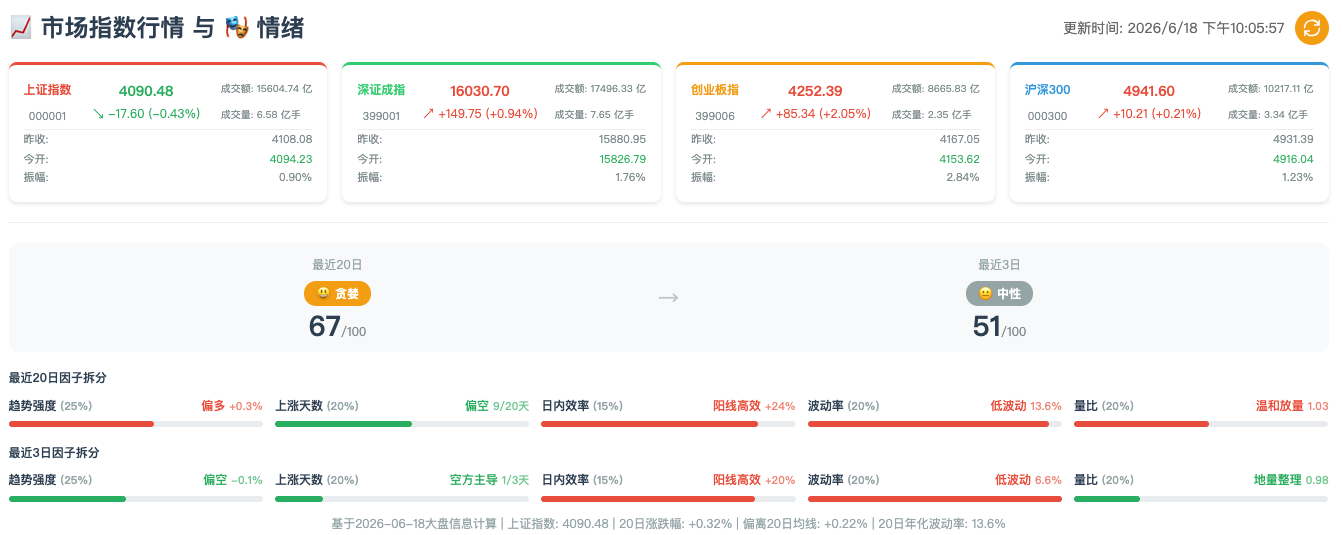
Task: Click the 上证指数 今开 value 4094.23
Action: [x=291, y=159]
